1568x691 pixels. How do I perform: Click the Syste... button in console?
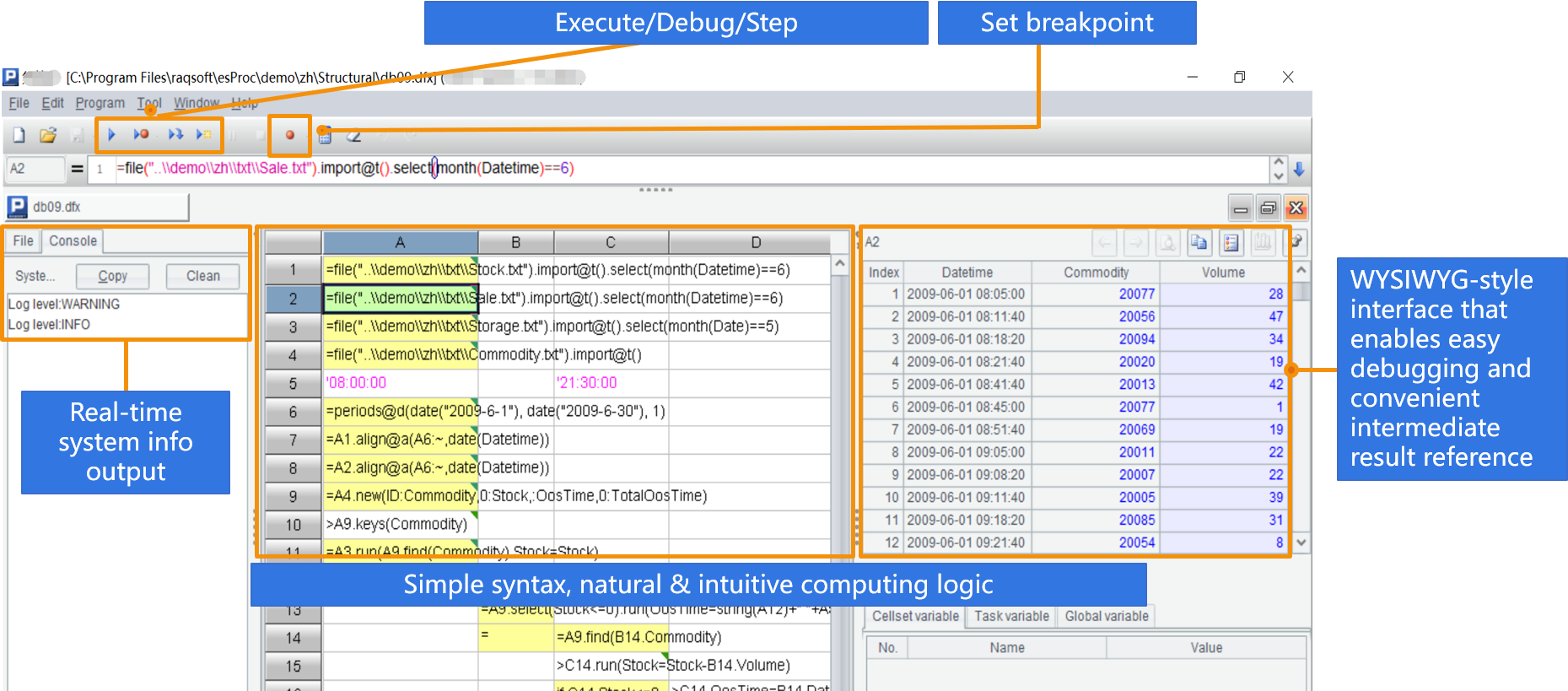coord(35,276)
